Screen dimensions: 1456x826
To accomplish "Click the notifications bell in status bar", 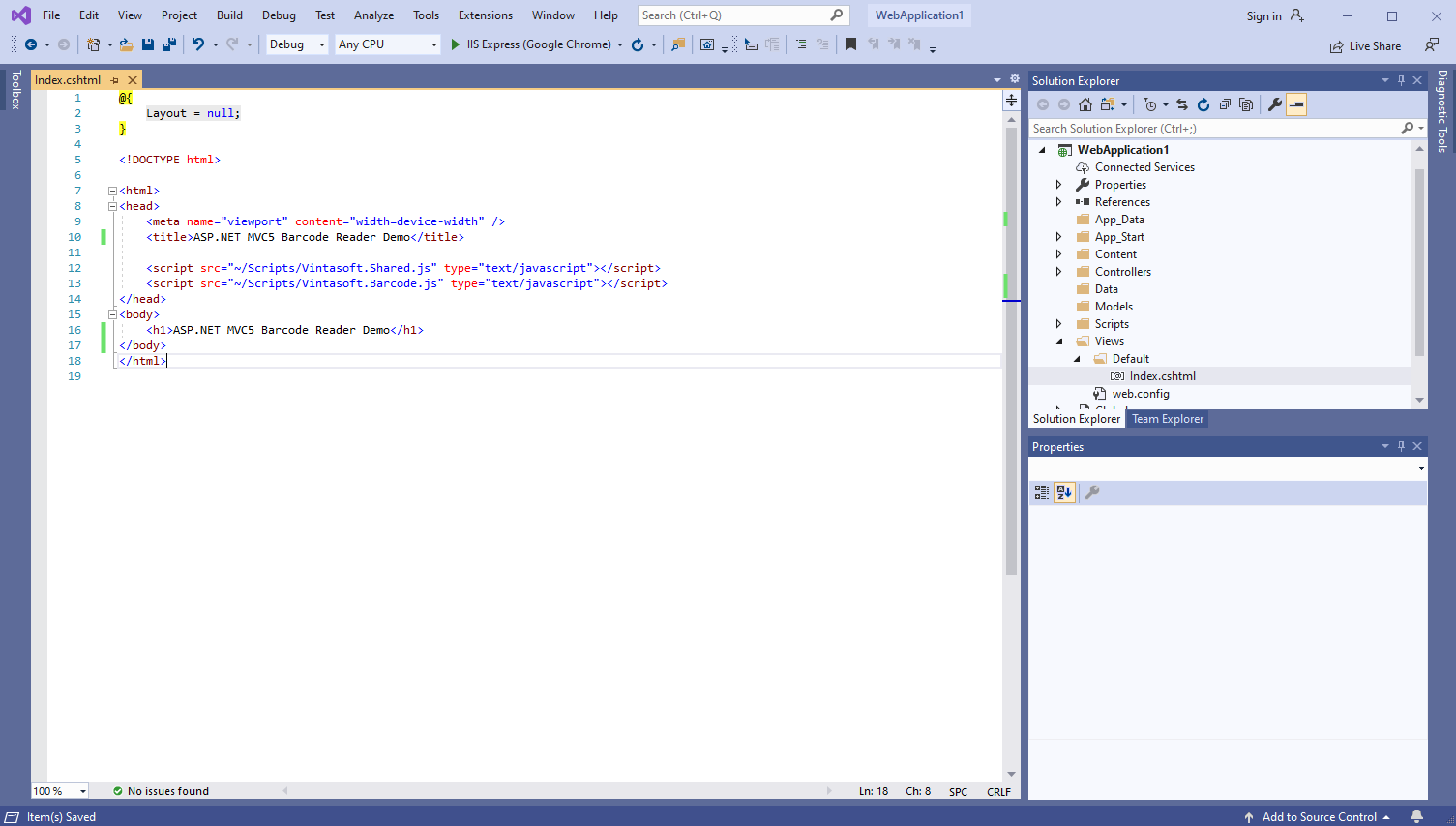I will point(1416,816).
